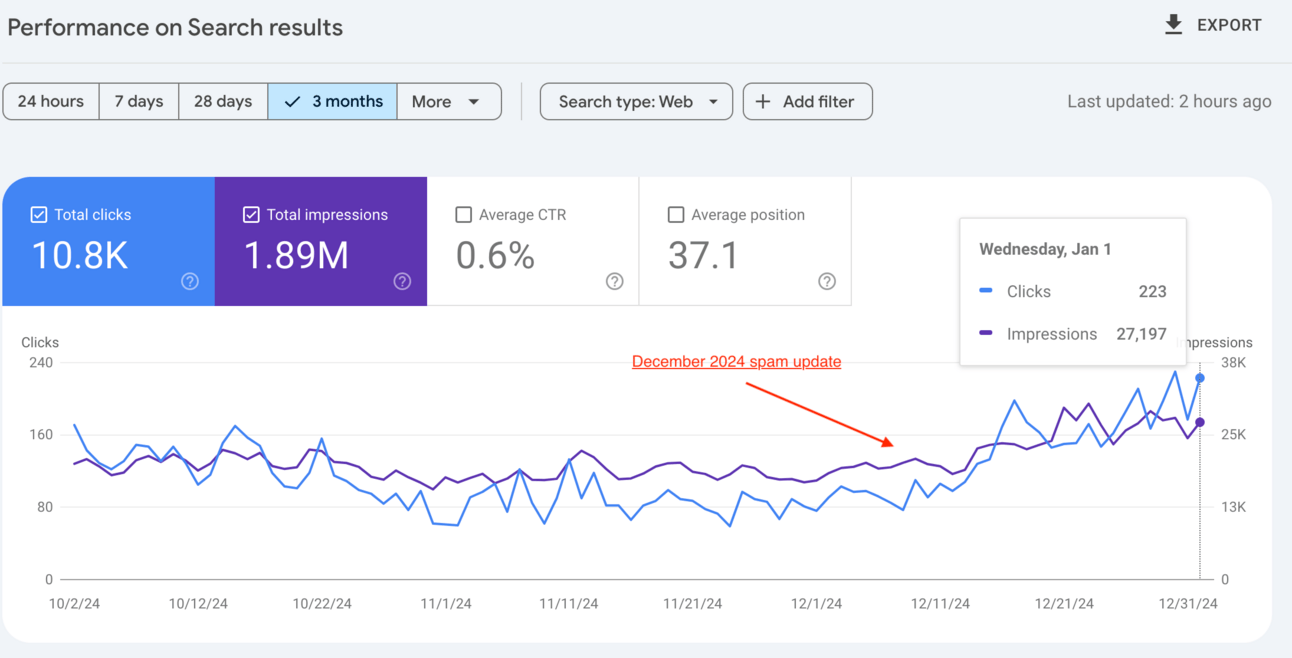Click the December 2024 spam update link
The height and width of the screenshot is (658, 1292).
736,361
